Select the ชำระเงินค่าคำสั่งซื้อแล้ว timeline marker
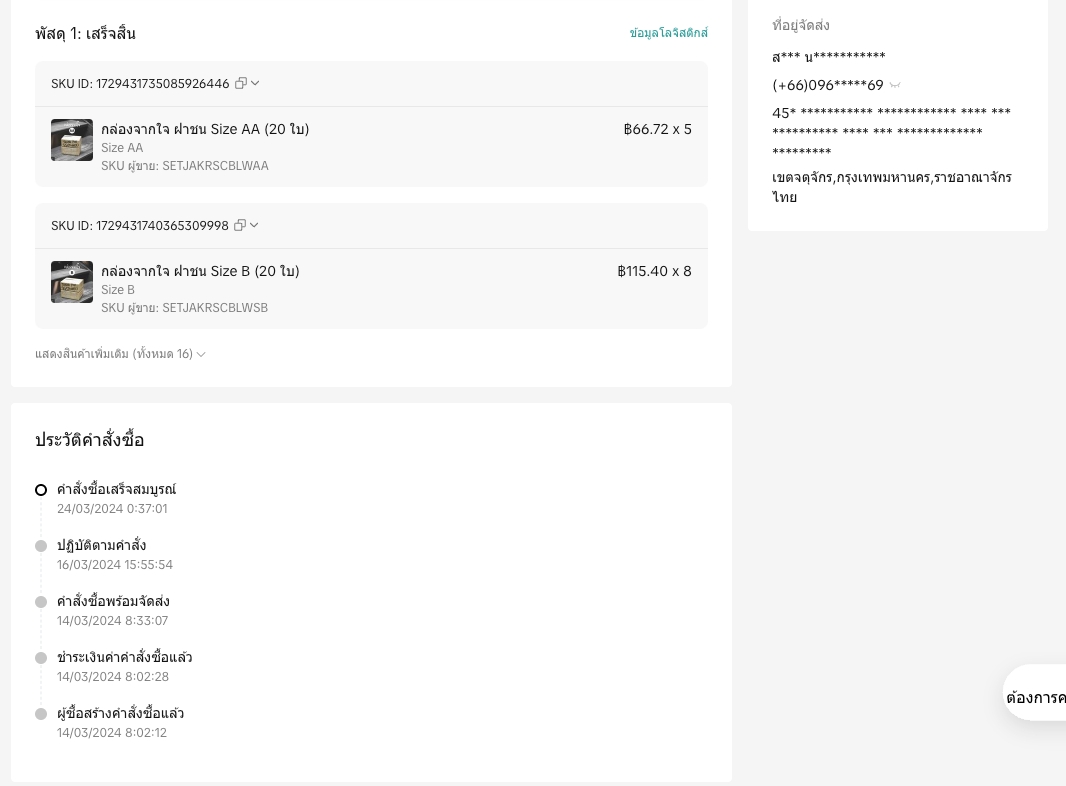The height and width of the screenshot is (786, 1066). coord(41,658)
